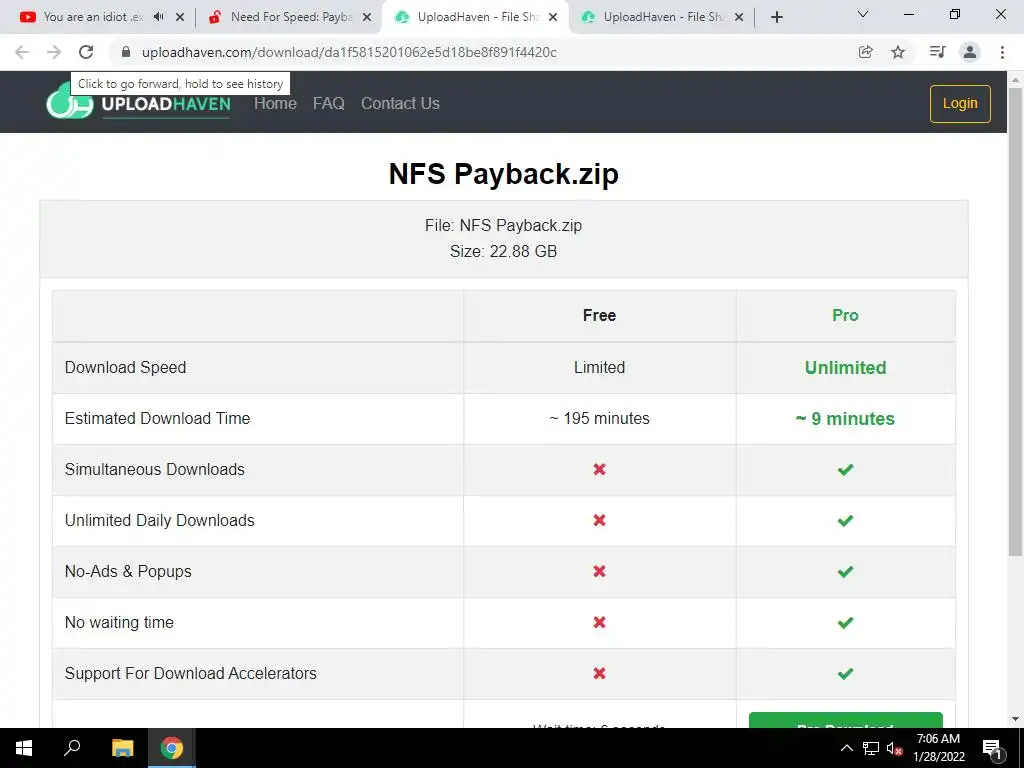This screenshot has height=768, width=1024.
Task: Click the padlock site info icon
Action: point(126,52)
